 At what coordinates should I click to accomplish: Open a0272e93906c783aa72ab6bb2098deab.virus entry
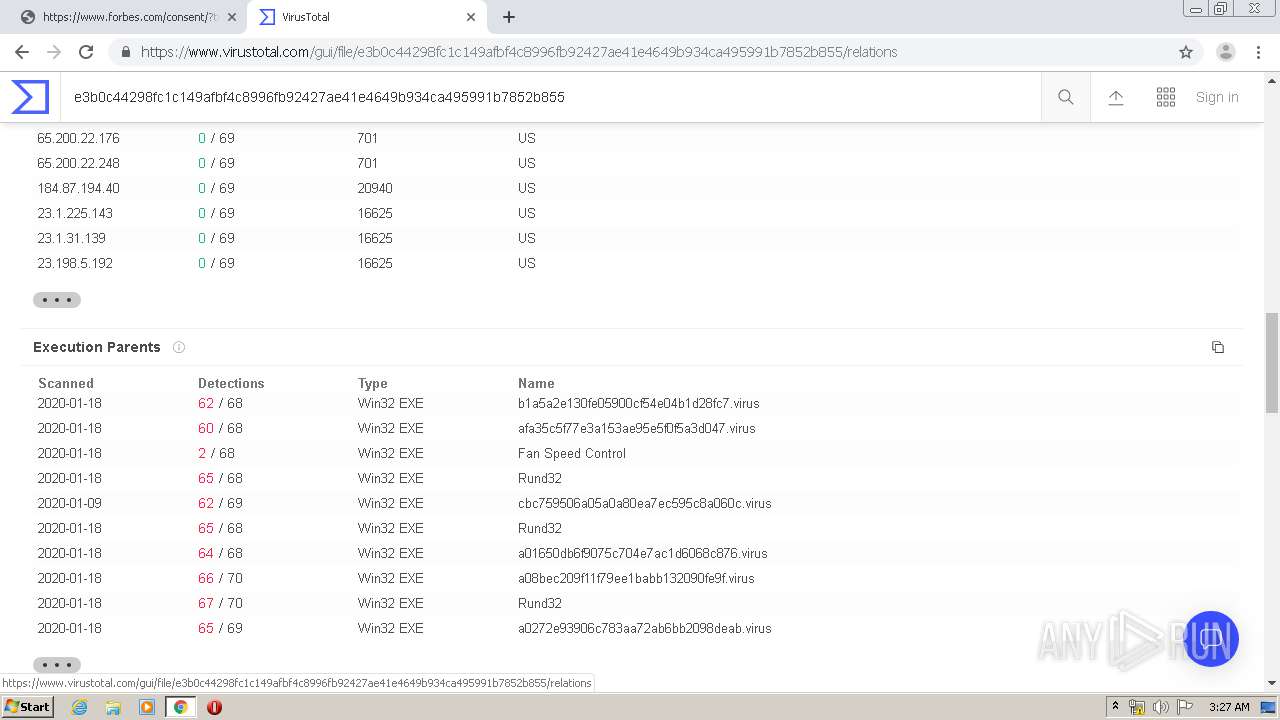click(x=644, y=628)
